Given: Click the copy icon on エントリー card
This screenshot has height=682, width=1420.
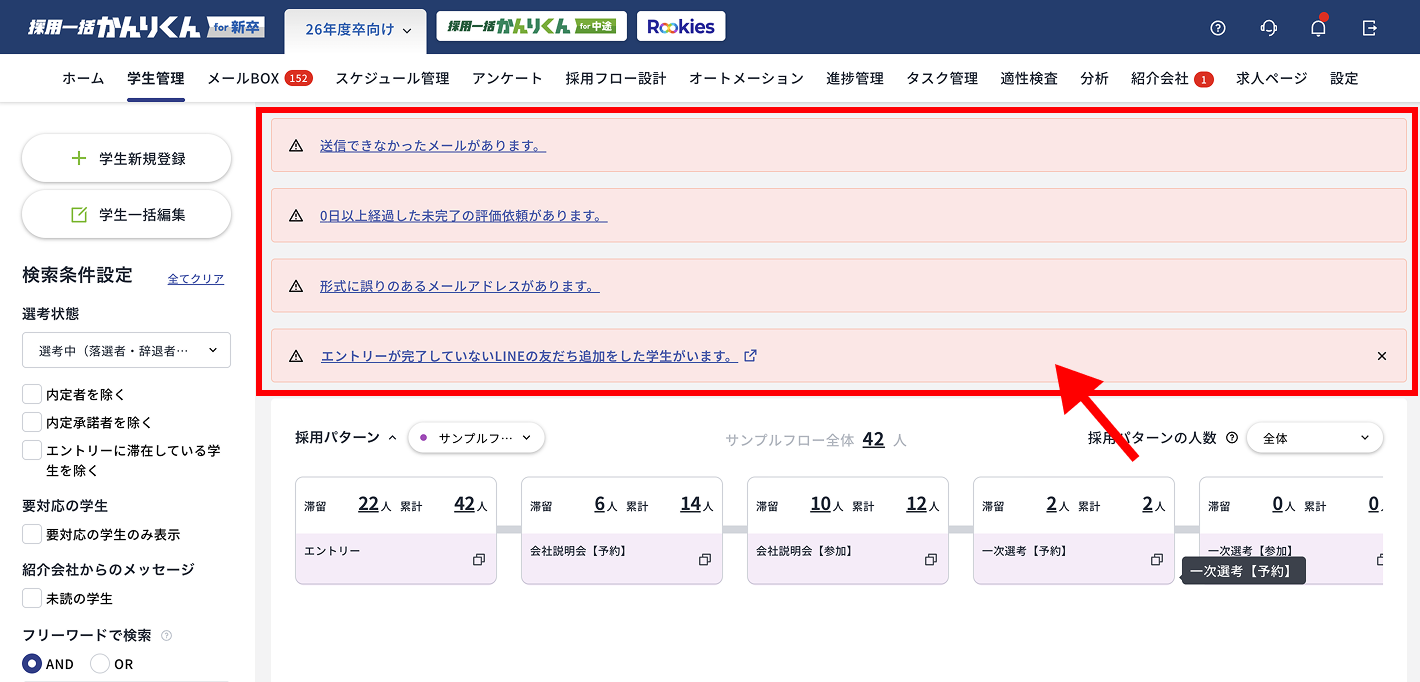Looking at the screenshot, I should (x=479, y=560).
